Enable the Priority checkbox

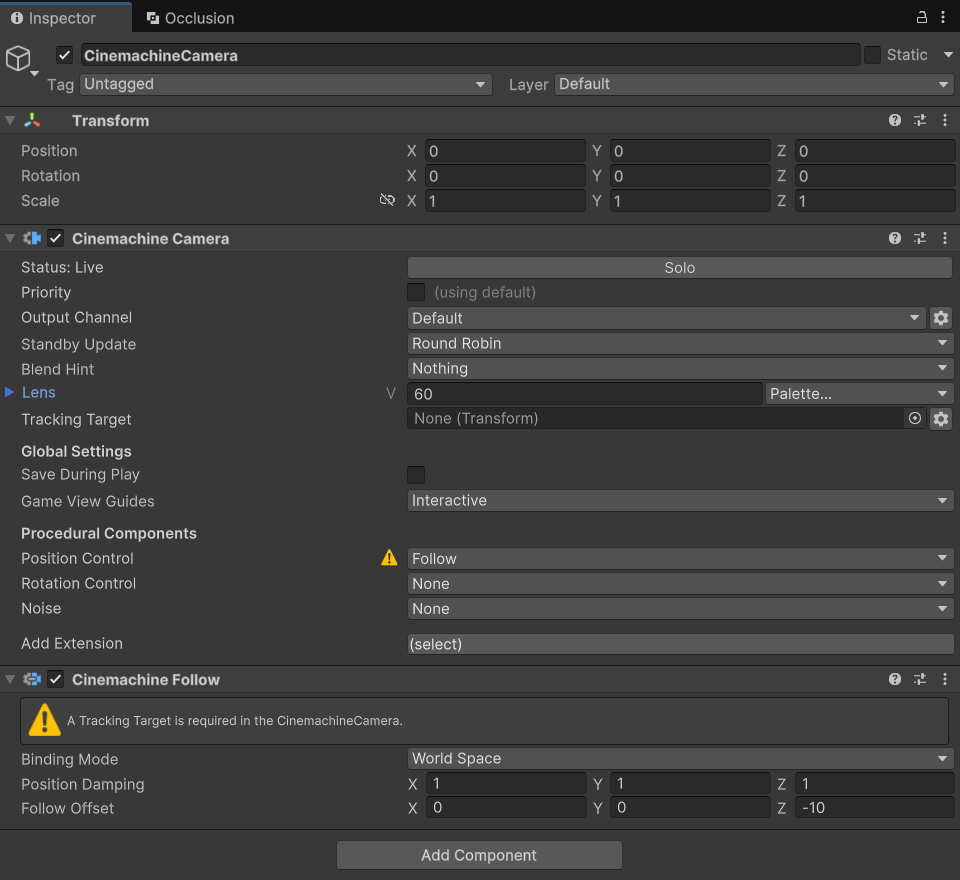click(x=416, y=292)
